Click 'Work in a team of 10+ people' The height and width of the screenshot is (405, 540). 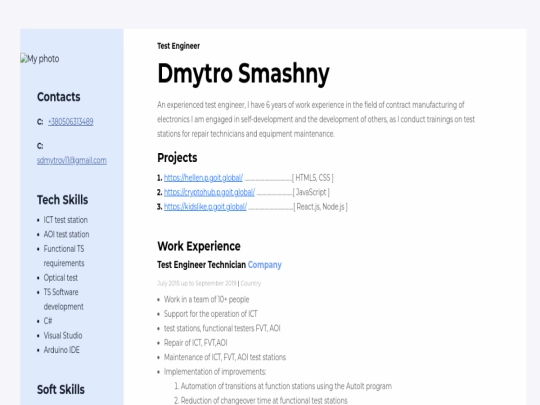pyautogui.click(x=206, y=299)
